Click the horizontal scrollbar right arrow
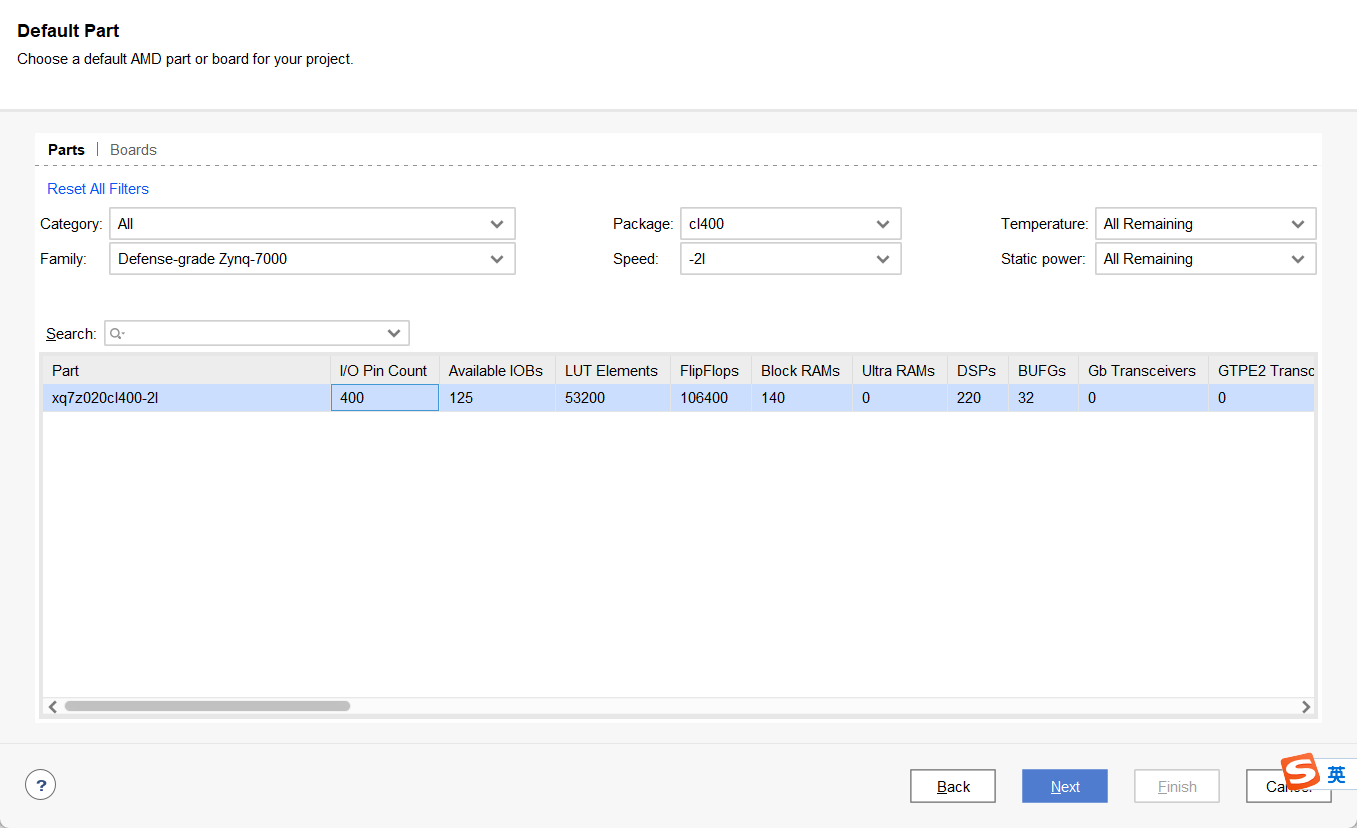Image resolution: width=1357 pixels, height=828 pixels. click(1305, 707)
